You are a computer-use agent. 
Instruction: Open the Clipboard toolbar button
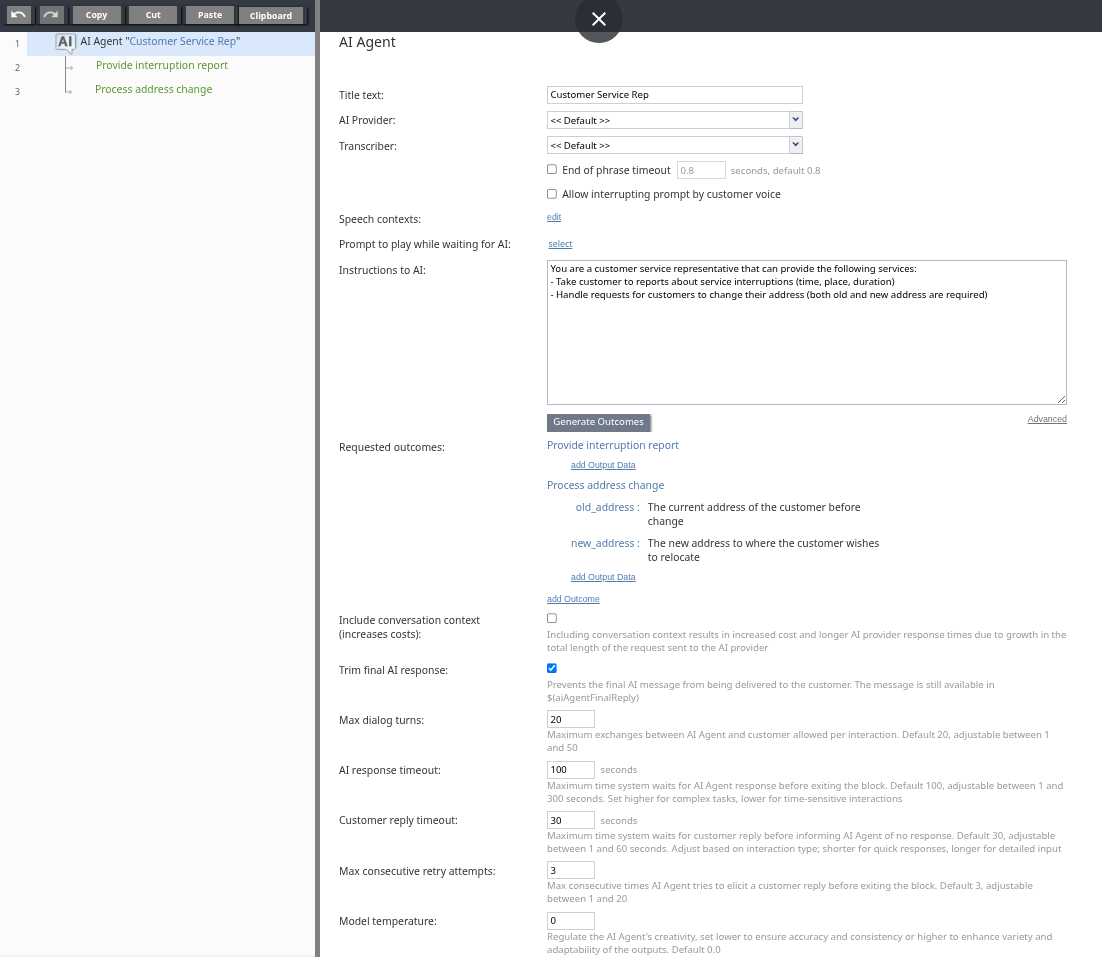[x=271, y=15]
